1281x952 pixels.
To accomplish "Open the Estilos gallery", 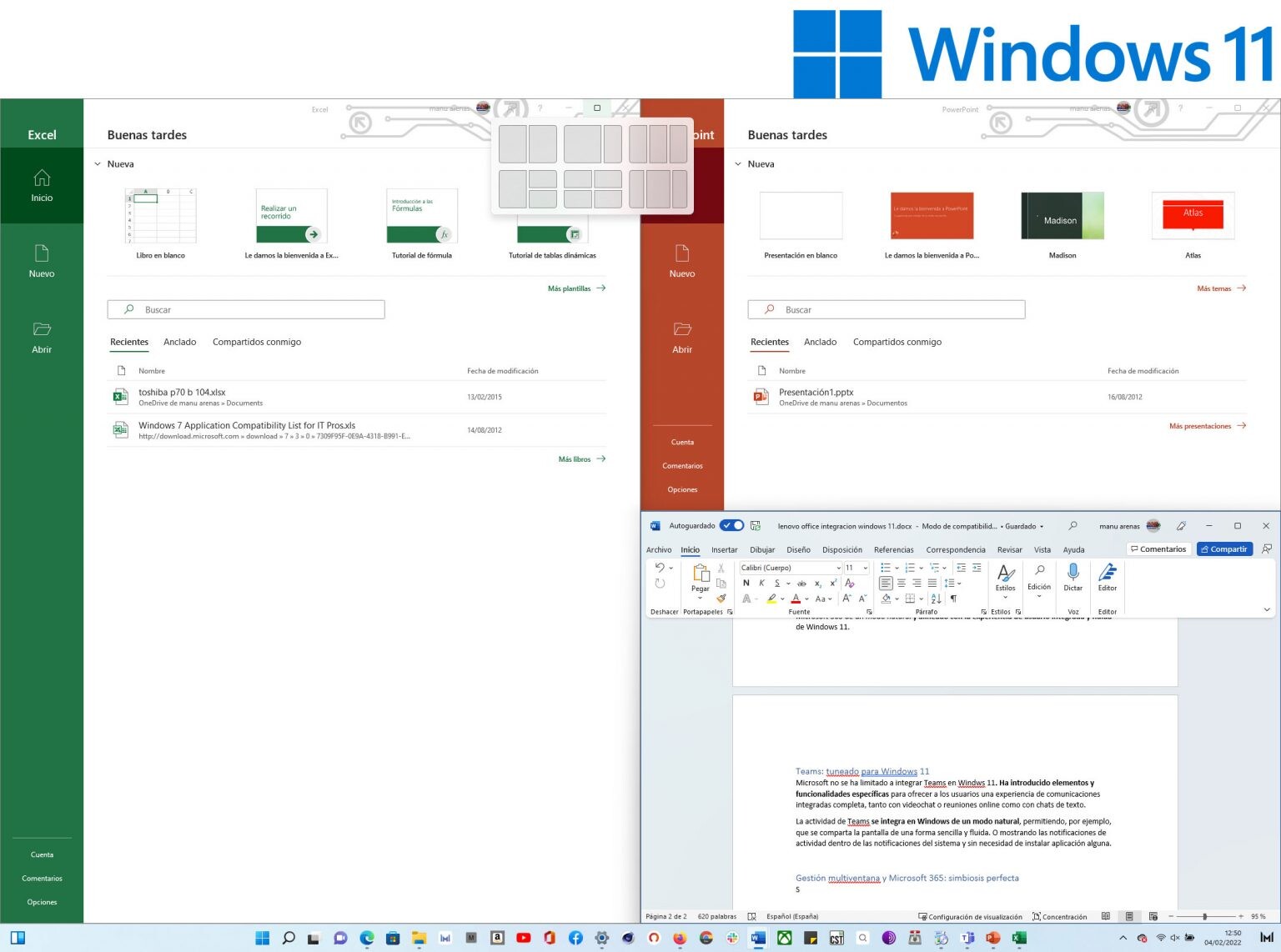I will [1004, 584].
